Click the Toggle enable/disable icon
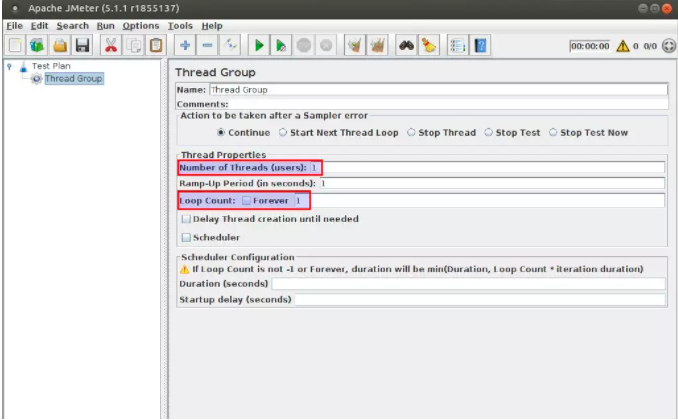 (230, 45)
